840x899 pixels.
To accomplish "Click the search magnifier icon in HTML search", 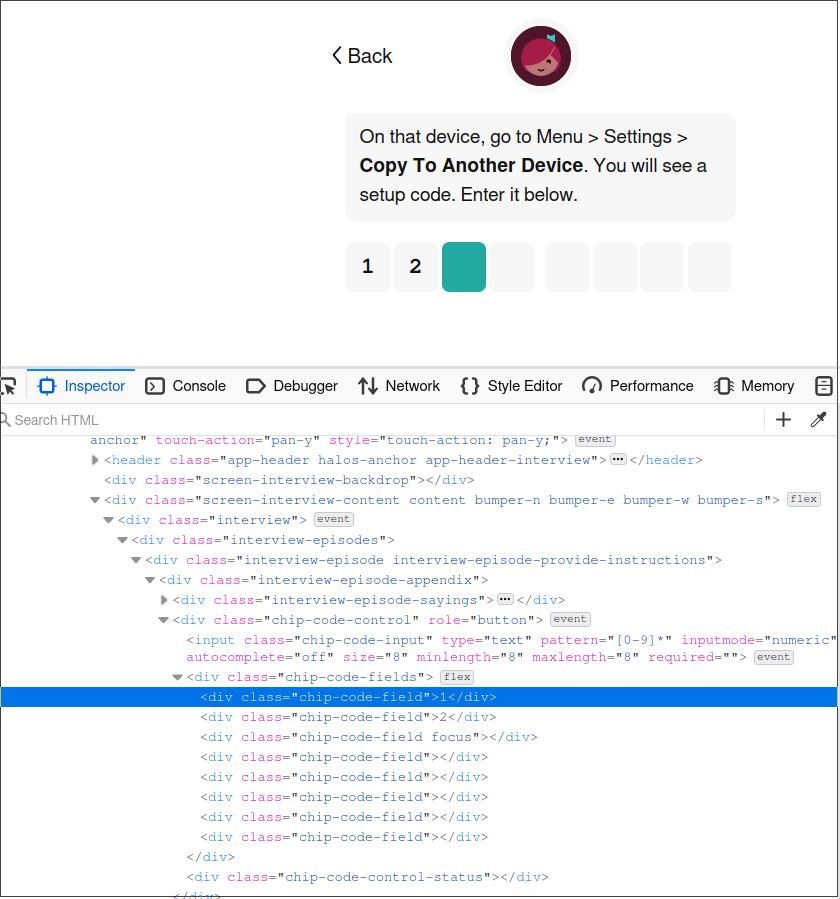I will point(5,420).
